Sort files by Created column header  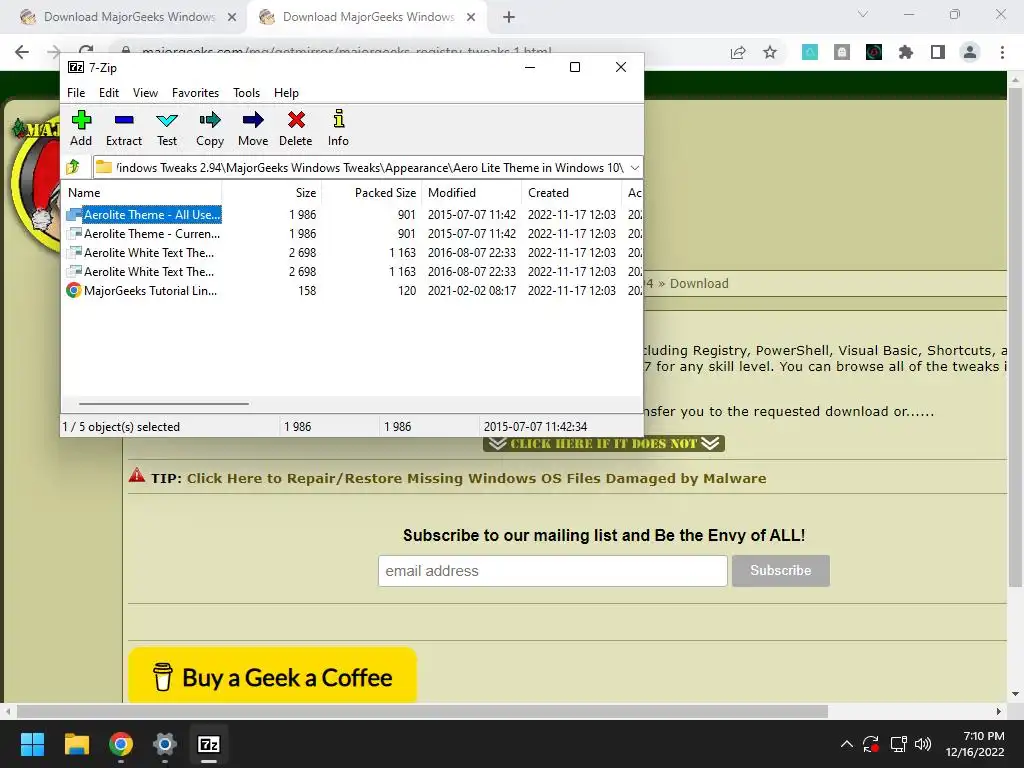(x=571, y=193)
